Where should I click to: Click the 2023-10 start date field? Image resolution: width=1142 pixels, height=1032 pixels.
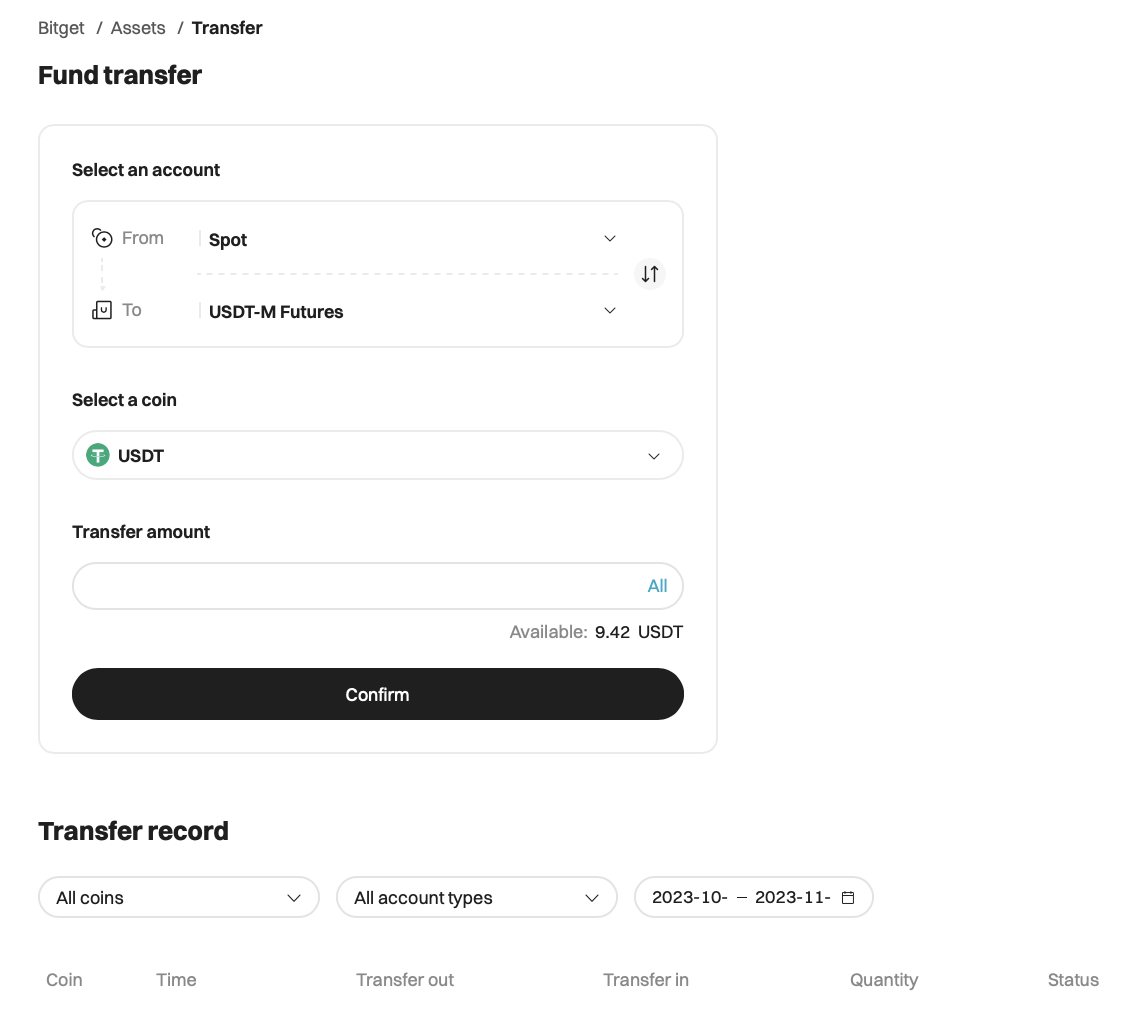pyautogui.click(x=689, y=898)
